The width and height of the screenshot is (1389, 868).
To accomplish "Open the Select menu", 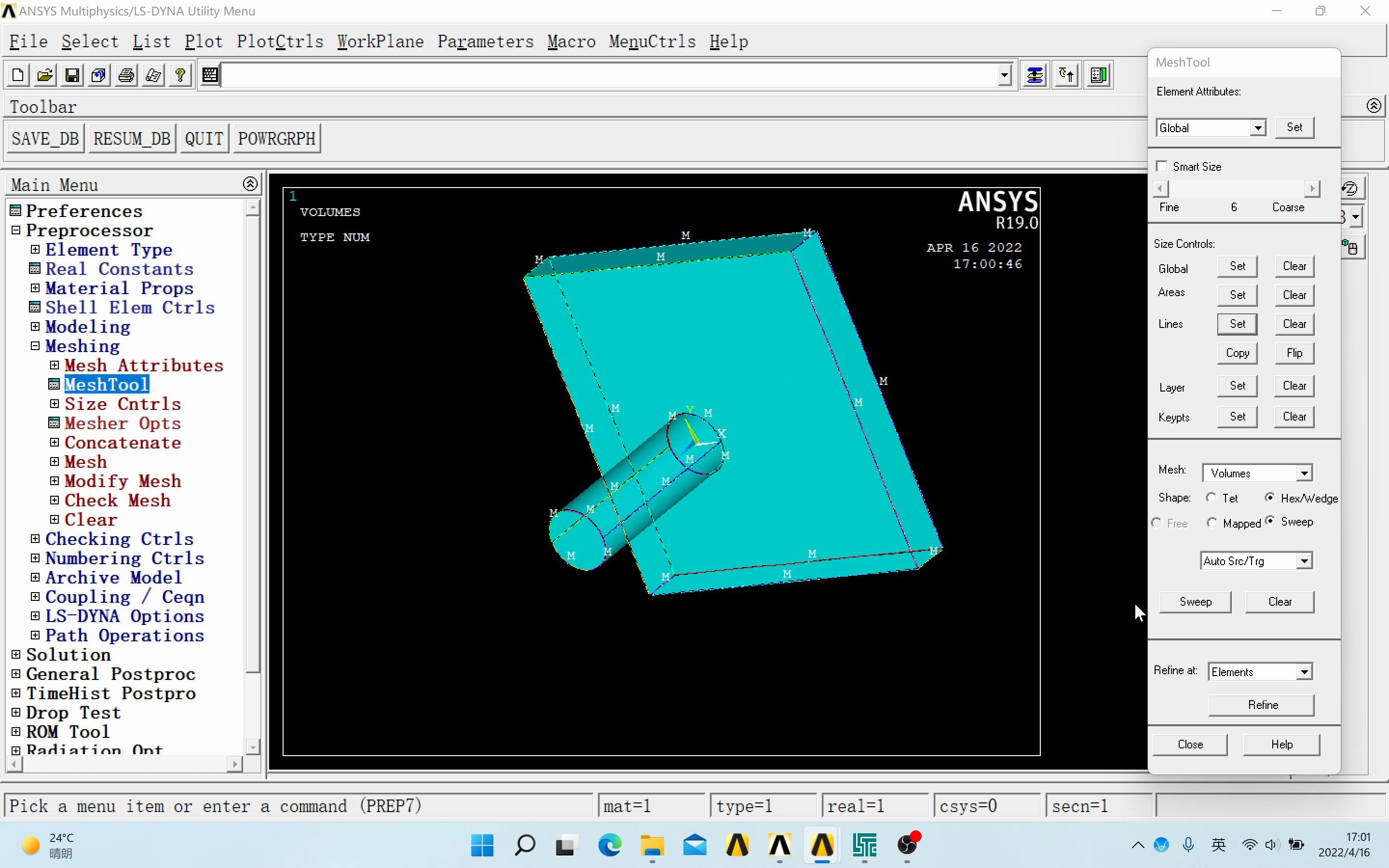I will [90, 41].
